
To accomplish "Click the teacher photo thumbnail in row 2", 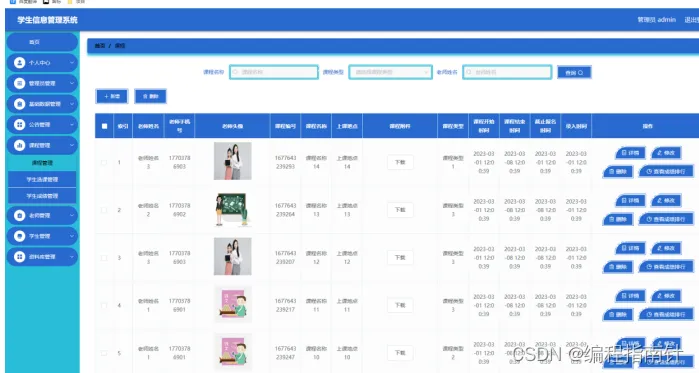I will 232,209.
